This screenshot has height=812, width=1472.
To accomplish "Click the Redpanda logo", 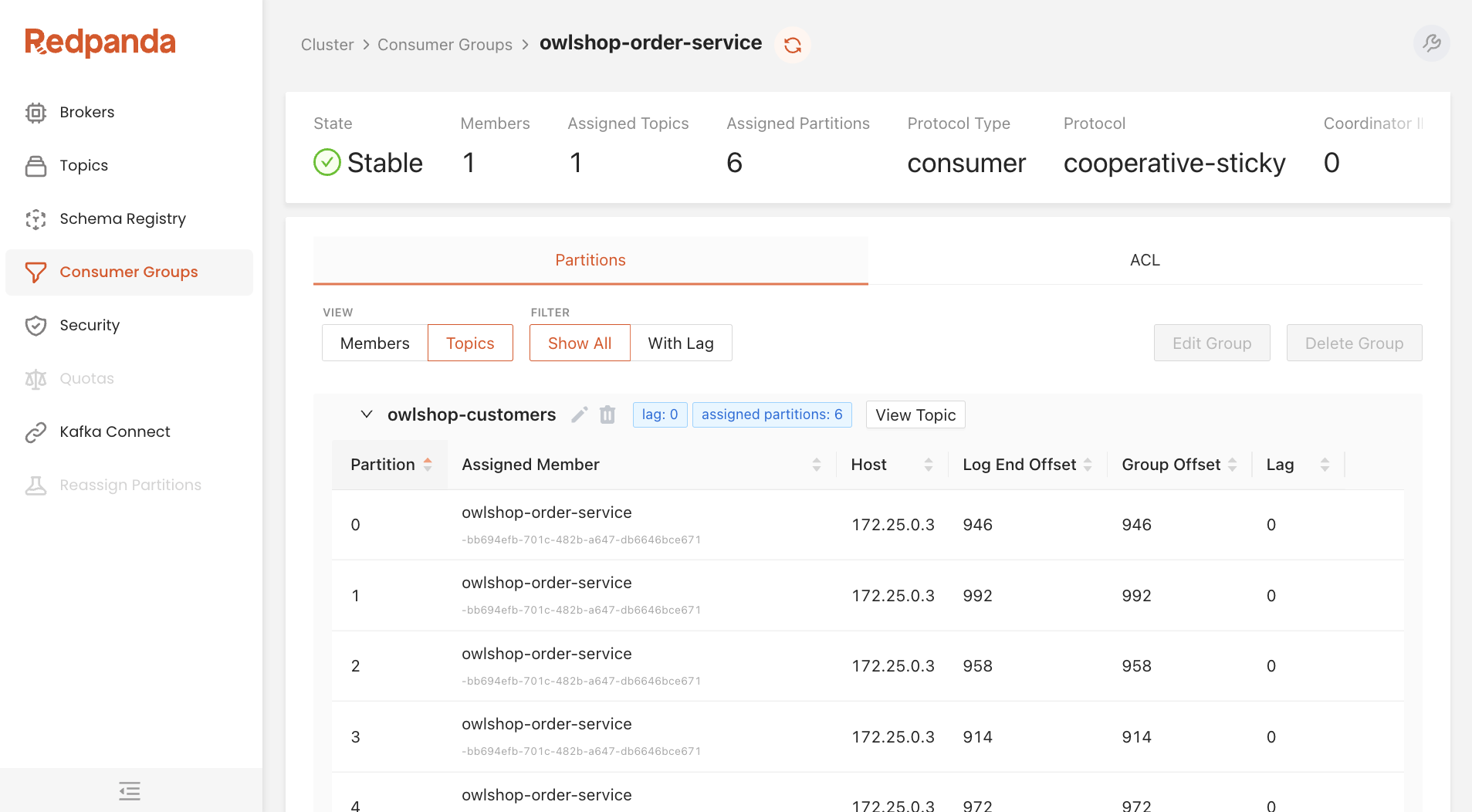I will tap(100, 42).
